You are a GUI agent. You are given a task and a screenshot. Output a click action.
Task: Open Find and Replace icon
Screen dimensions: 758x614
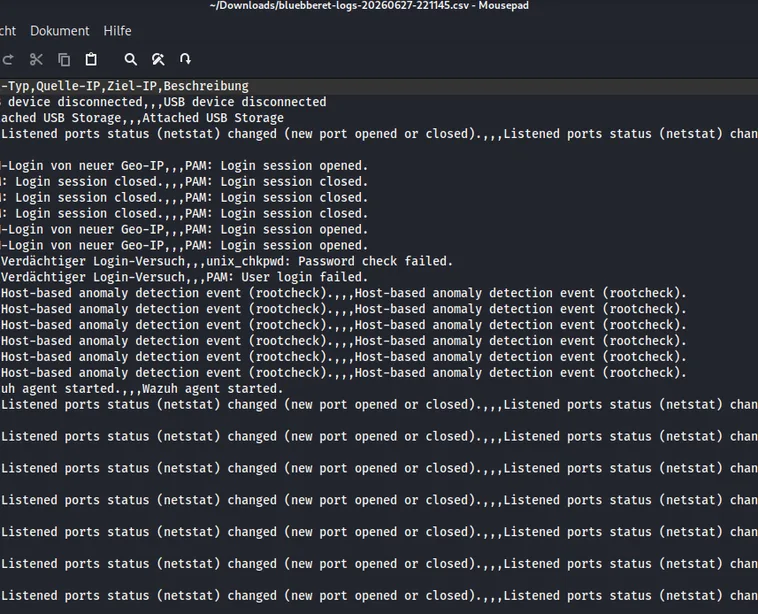pyautogui.click(x=158, y=59)
